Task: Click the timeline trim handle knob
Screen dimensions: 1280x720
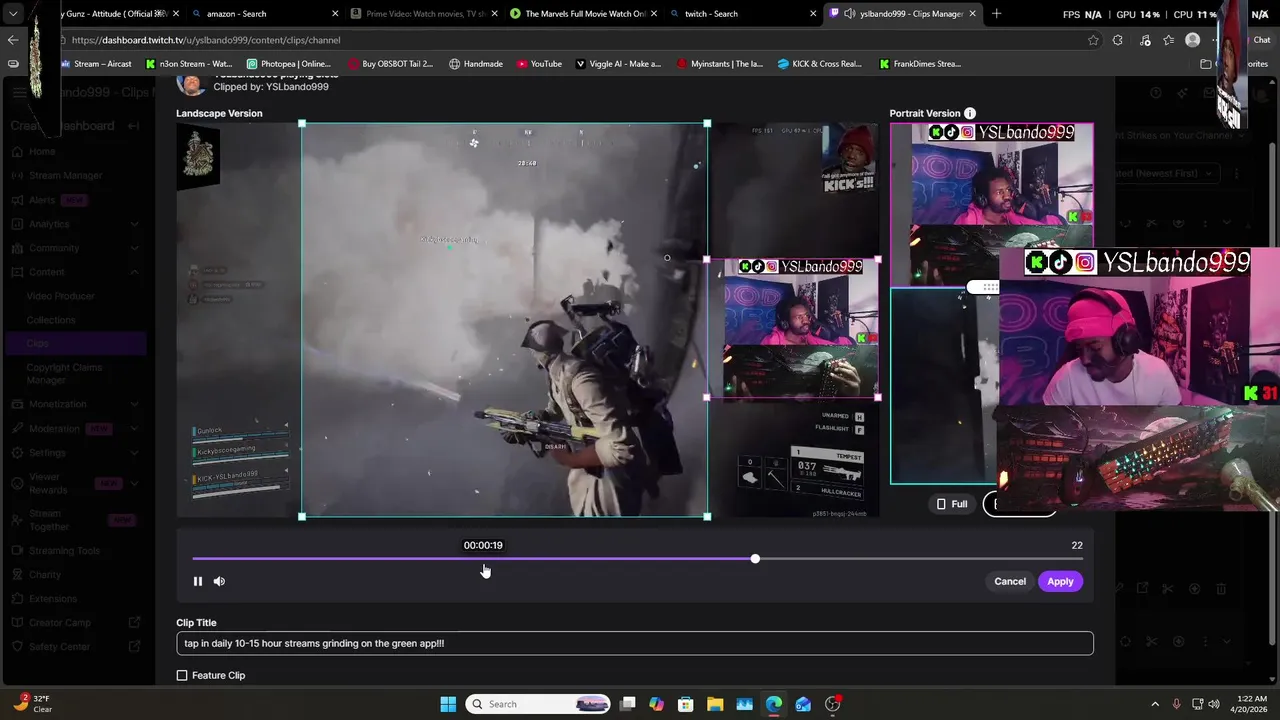Action: pos(755,559)
